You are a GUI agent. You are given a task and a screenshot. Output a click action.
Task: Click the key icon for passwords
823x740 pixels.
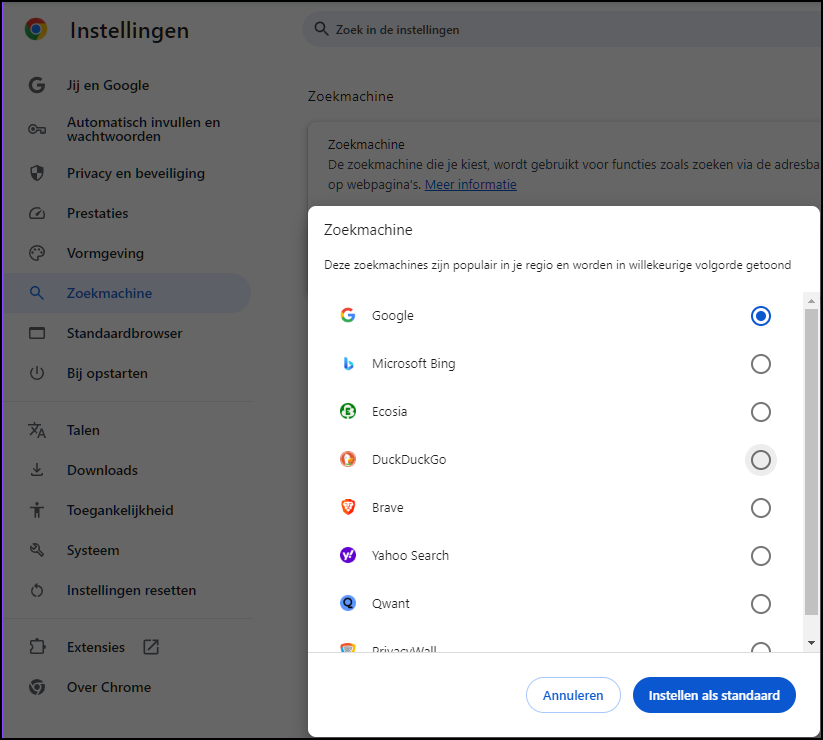37,129
